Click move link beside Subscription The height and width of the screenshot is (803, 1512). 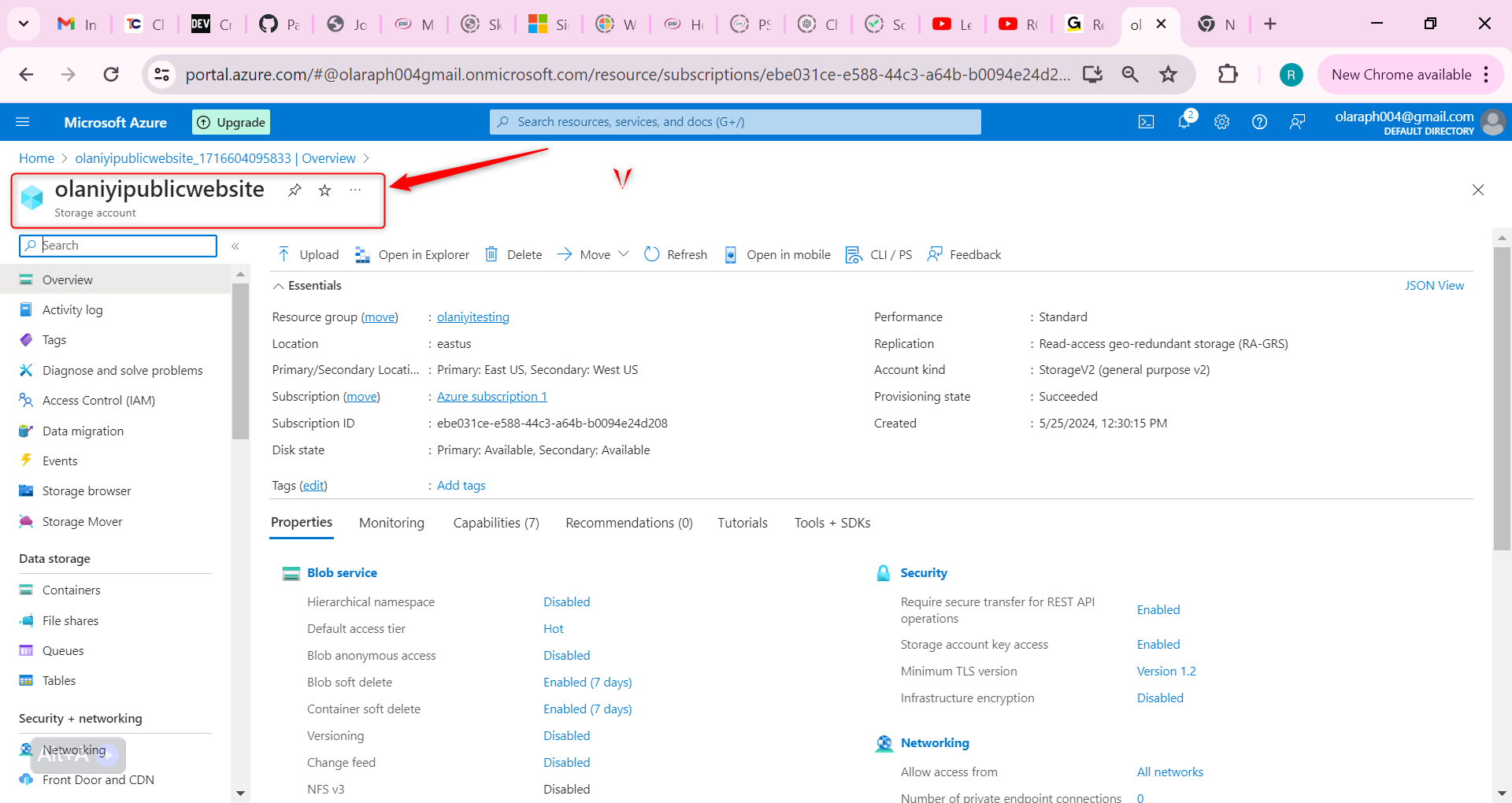361,397
